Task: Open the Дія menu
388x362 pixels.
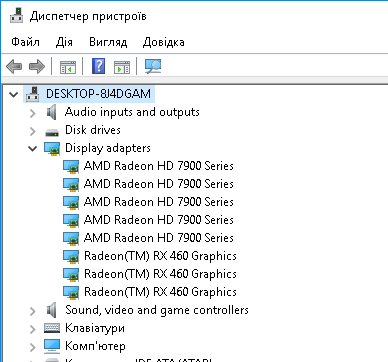Action: click(64, 42)
